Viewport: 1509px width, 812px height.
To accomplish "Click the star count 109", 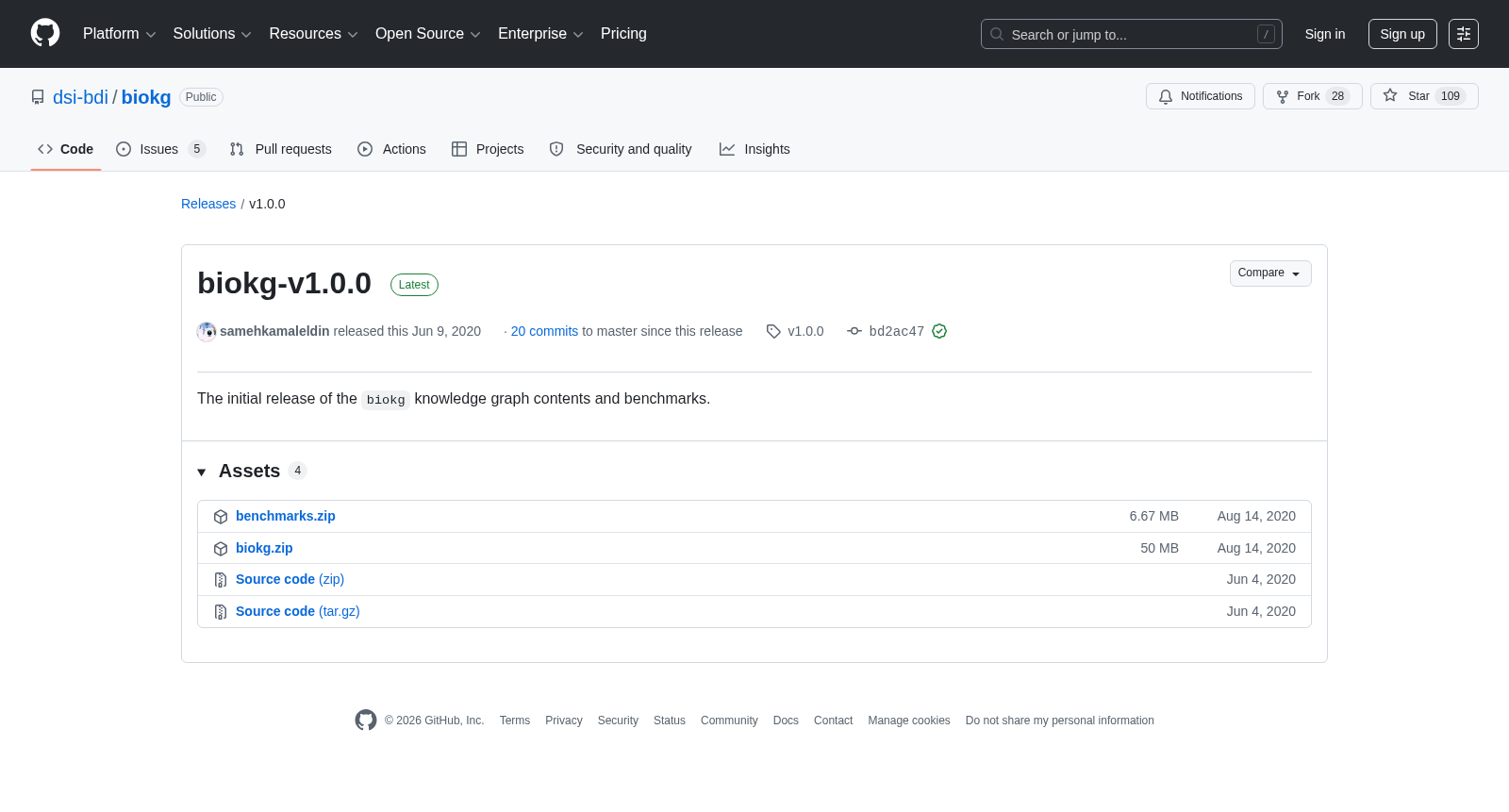I will (x=1451, y=96).
